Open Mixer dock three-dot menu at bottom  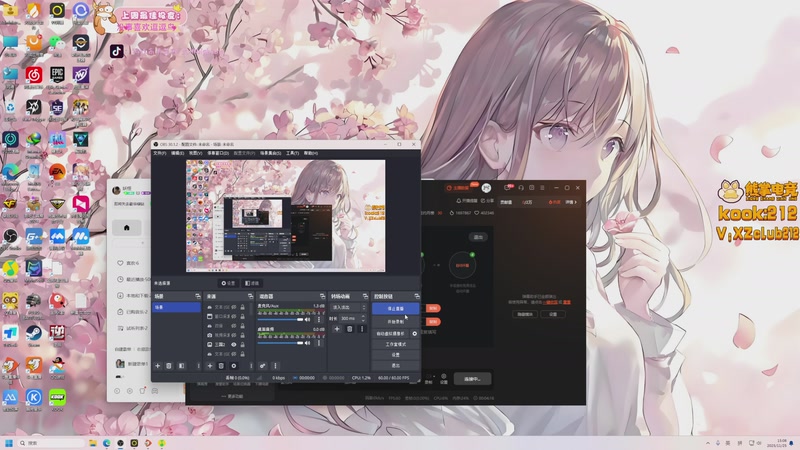(x=275, y=366)
